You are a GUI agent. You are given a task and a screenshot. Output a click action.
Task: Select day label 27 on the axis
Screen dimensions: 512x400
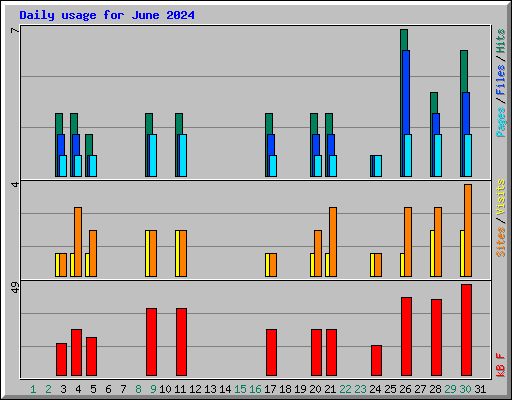point(420,389)
